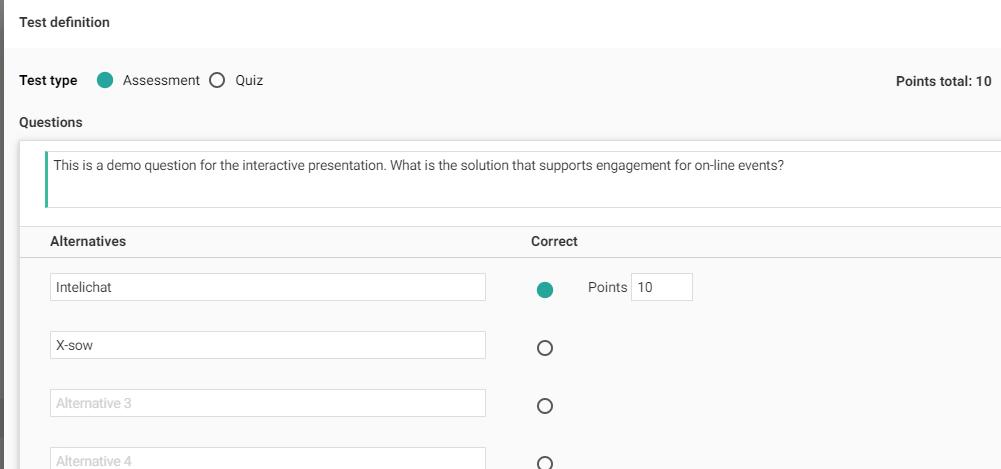This screenshot has width=1001, height=469.
Task: Click the Points total: 10 label
Action: pos(943,82)
